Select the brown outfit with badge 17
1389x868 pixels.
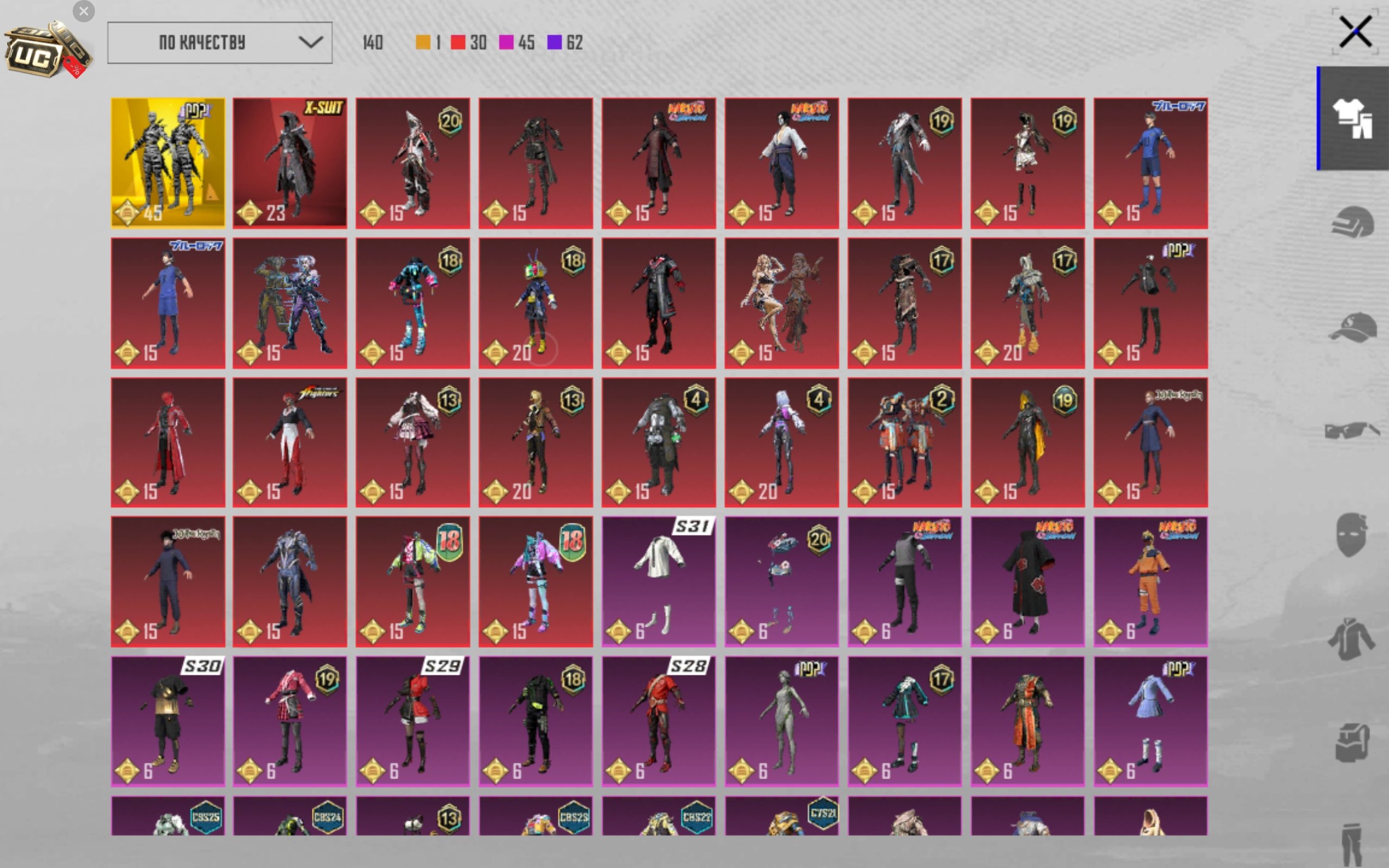904,303
